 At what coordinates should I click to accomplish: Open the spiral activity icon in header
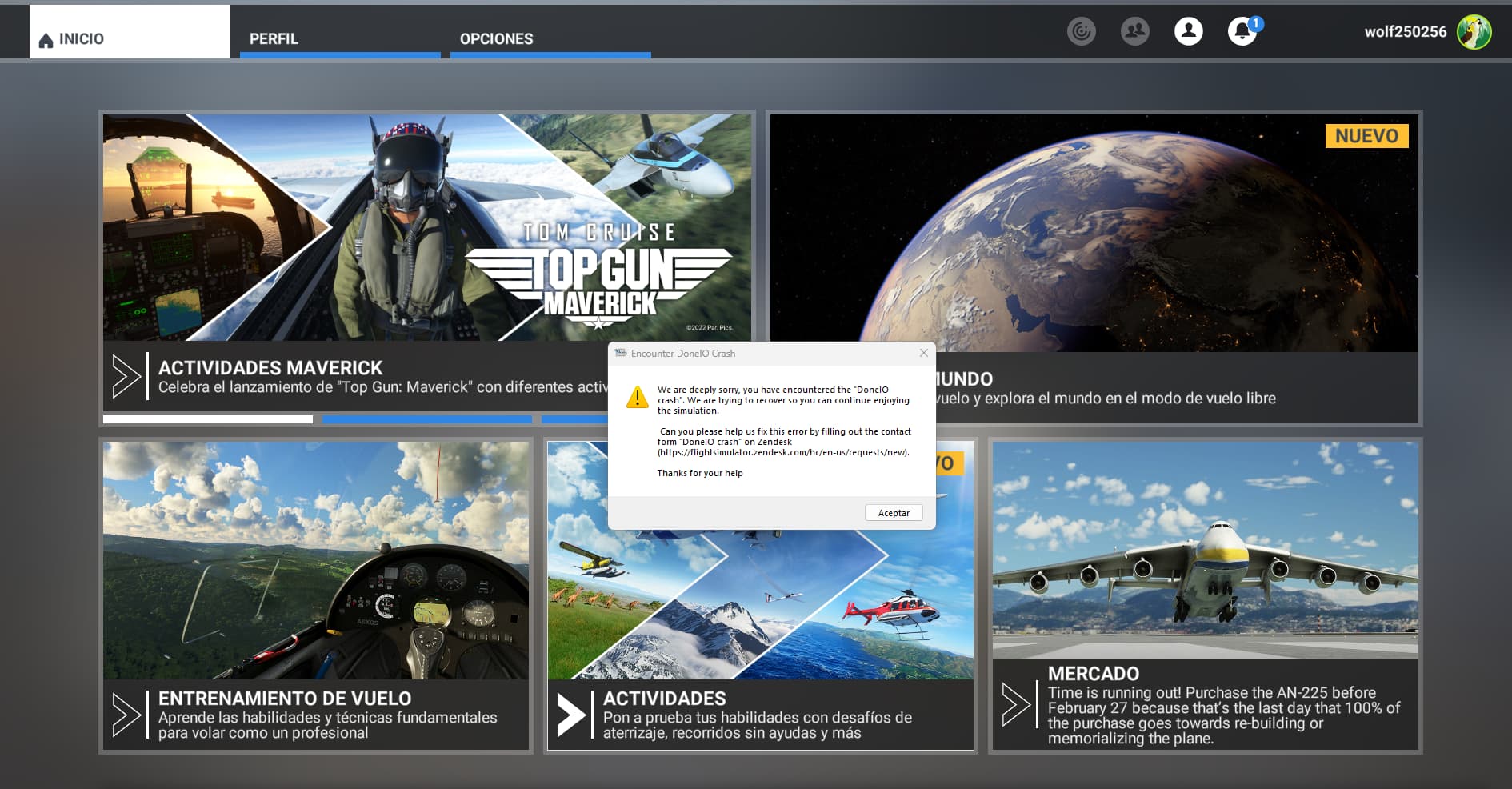(1081, 31)
